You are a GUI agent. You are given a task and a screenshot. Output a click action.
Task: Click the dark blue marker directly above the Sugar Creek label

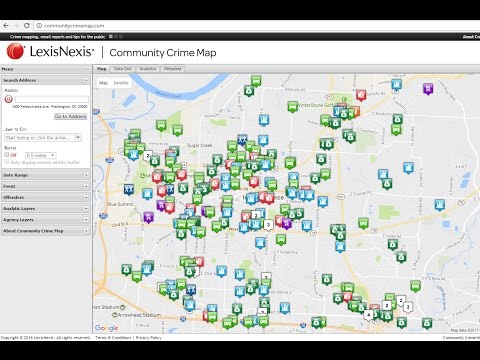242,140
